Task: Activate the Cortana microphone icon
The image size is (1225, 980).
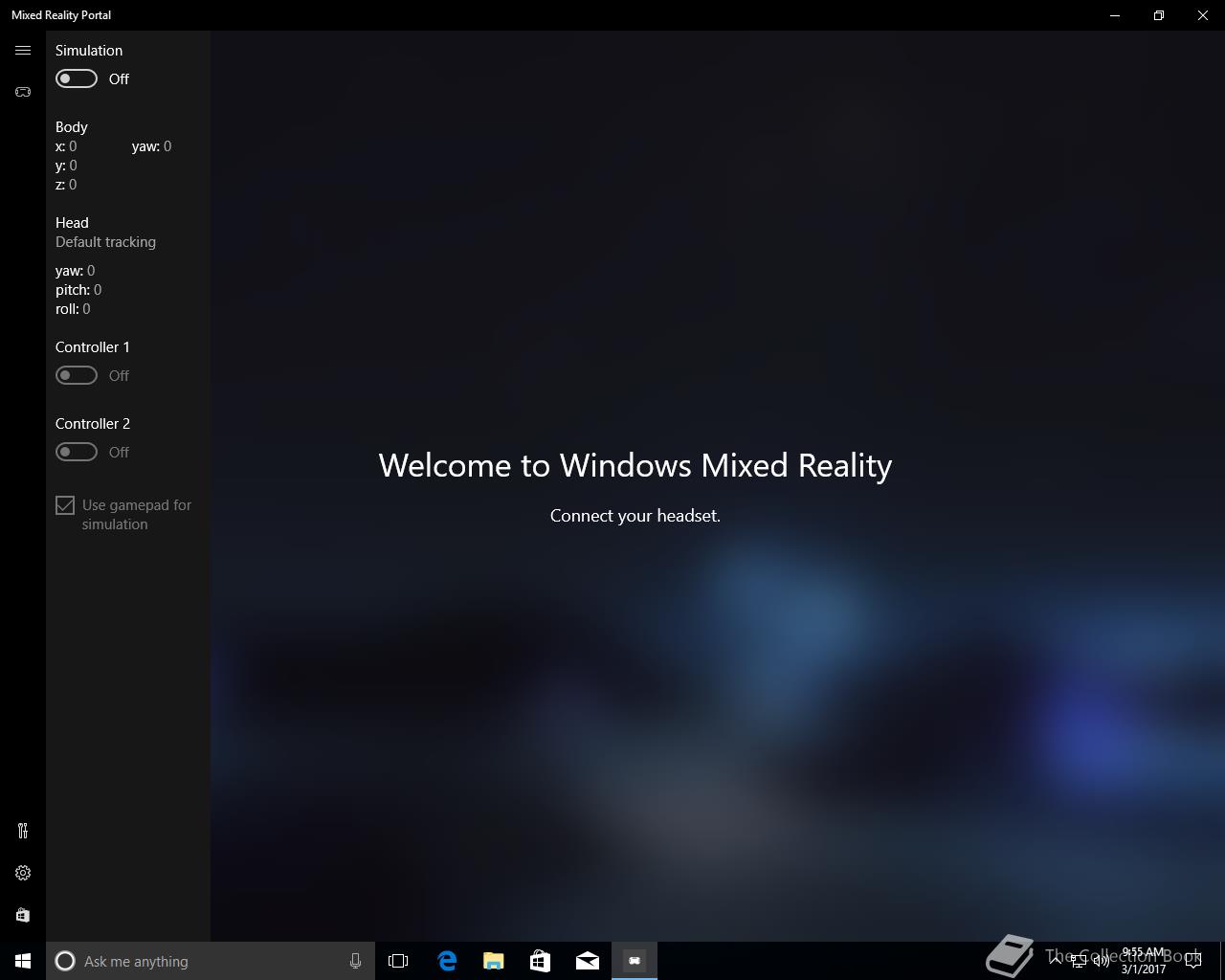Action: 355,961
